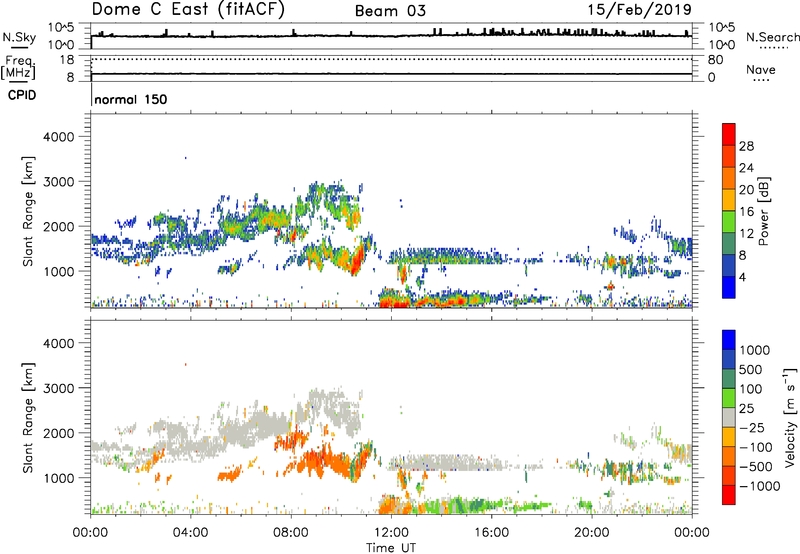
Task: Click the blue bottom of the Power colorbar
Action: (729, 287)
